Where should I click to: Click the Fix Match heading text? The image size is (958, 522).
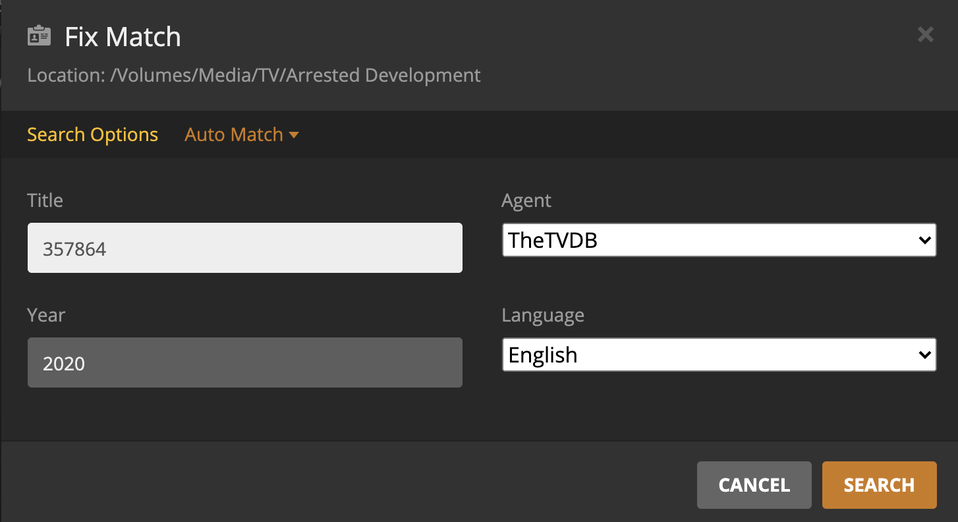coord(123,37)
